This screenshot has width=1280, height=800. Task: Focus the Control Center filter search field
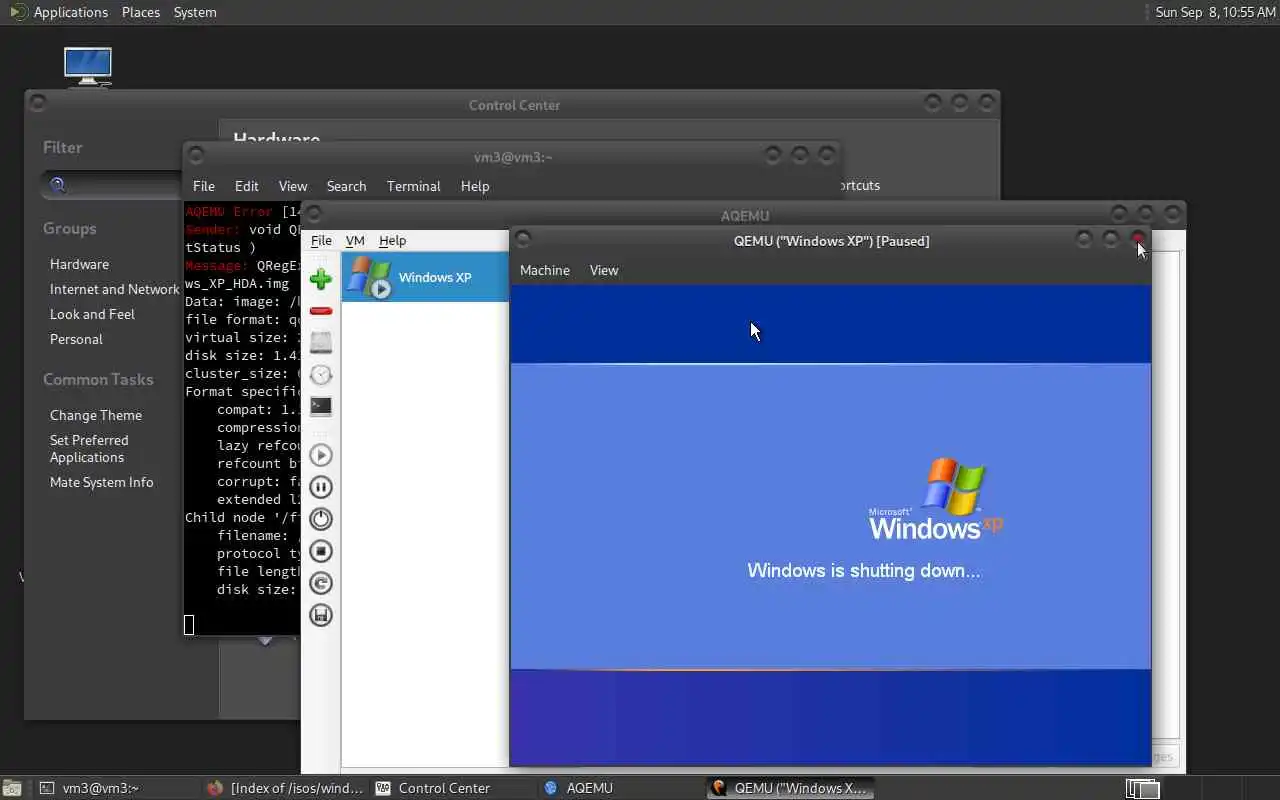(x=112, y=185)
